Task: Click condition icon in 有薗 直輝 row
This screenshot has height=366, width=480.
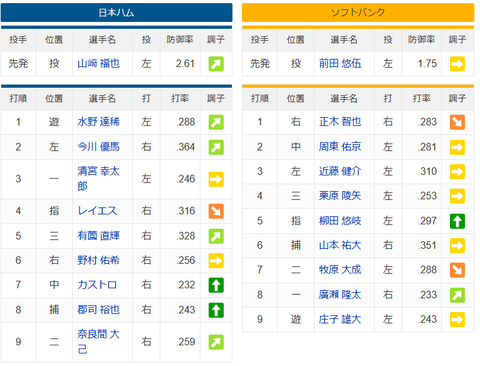Action: pyautogui.click(x=216, y=236)
